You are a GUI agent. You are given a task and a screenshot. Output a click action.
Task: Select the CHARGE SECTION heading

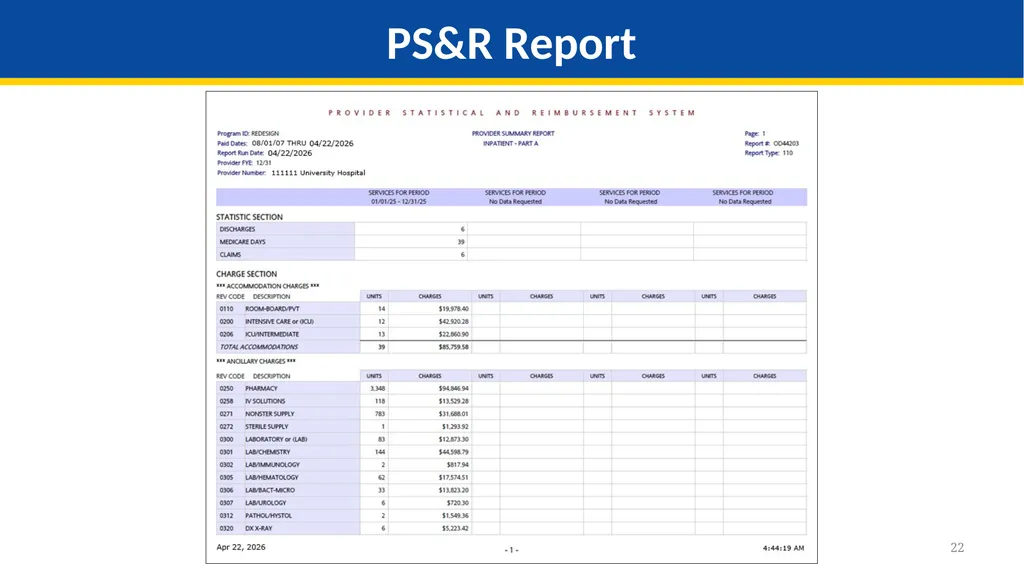tap(246, 274)
